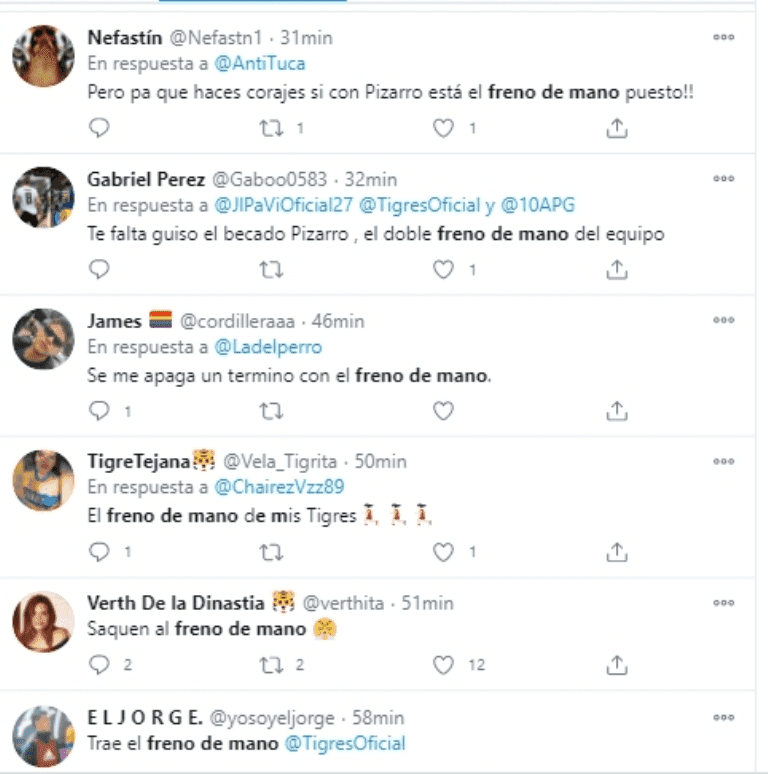
Task: Retweet Nefastín's tweet about Pizarro
Action: point(271,128)
